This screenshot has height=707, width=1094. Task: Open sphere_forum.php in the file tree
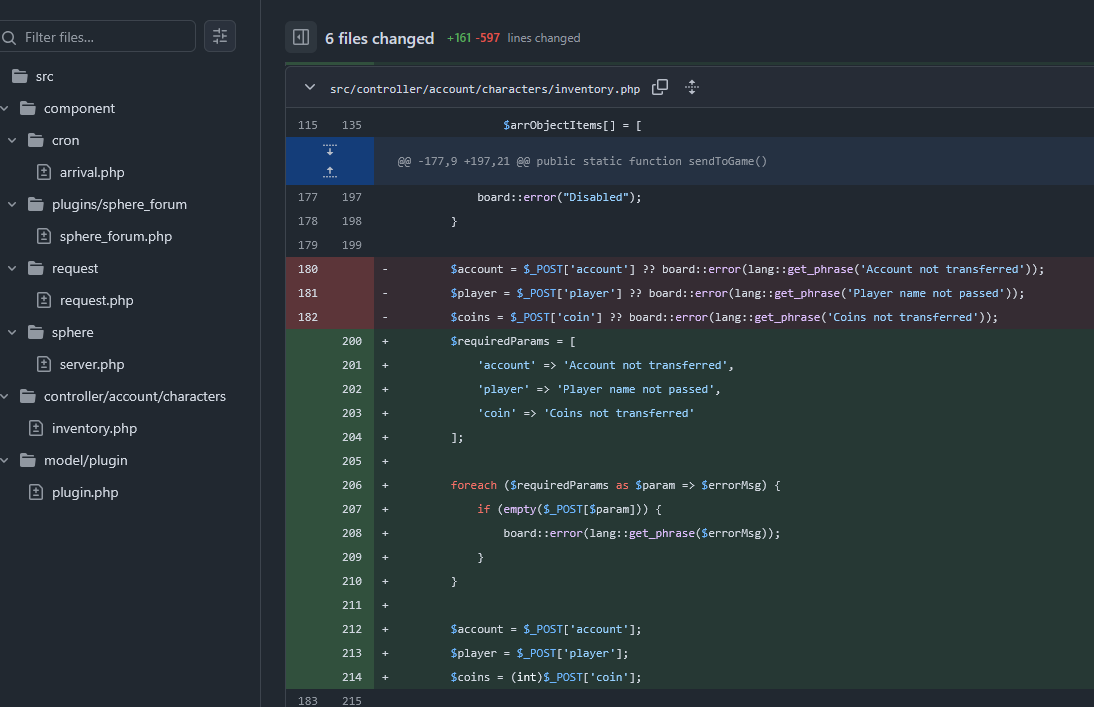[116, 237]
